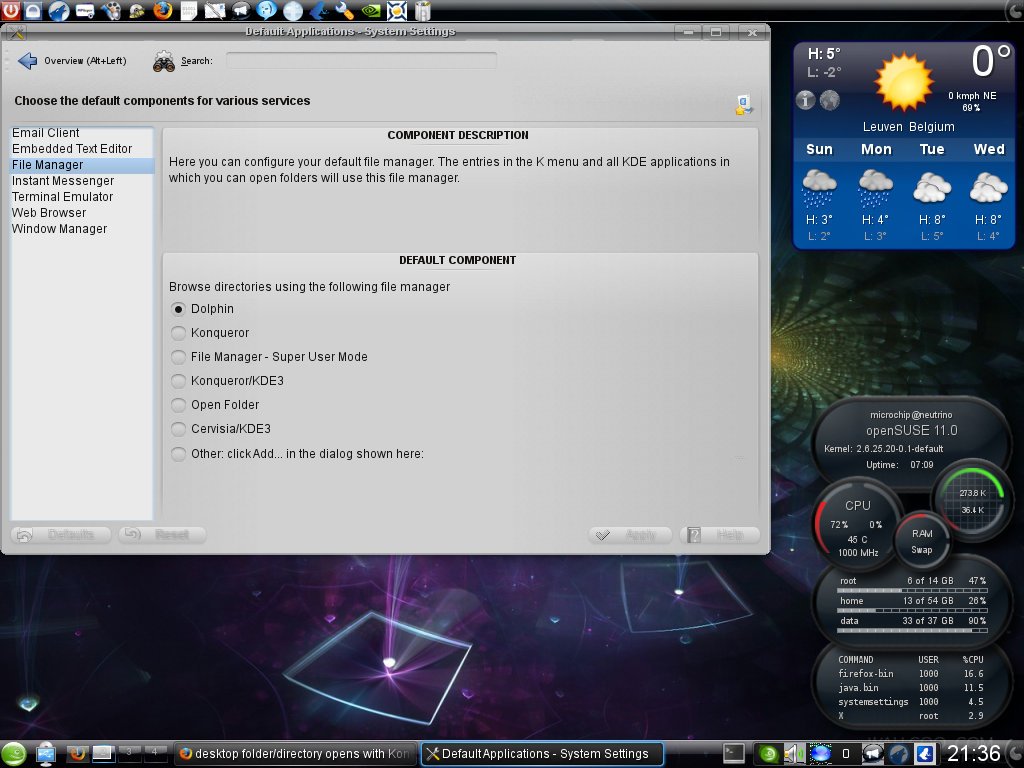This screenshot has height=768, width=1024.
Task: Click the pale blue globe launcher icon
Action: click(x=293, y=10)
